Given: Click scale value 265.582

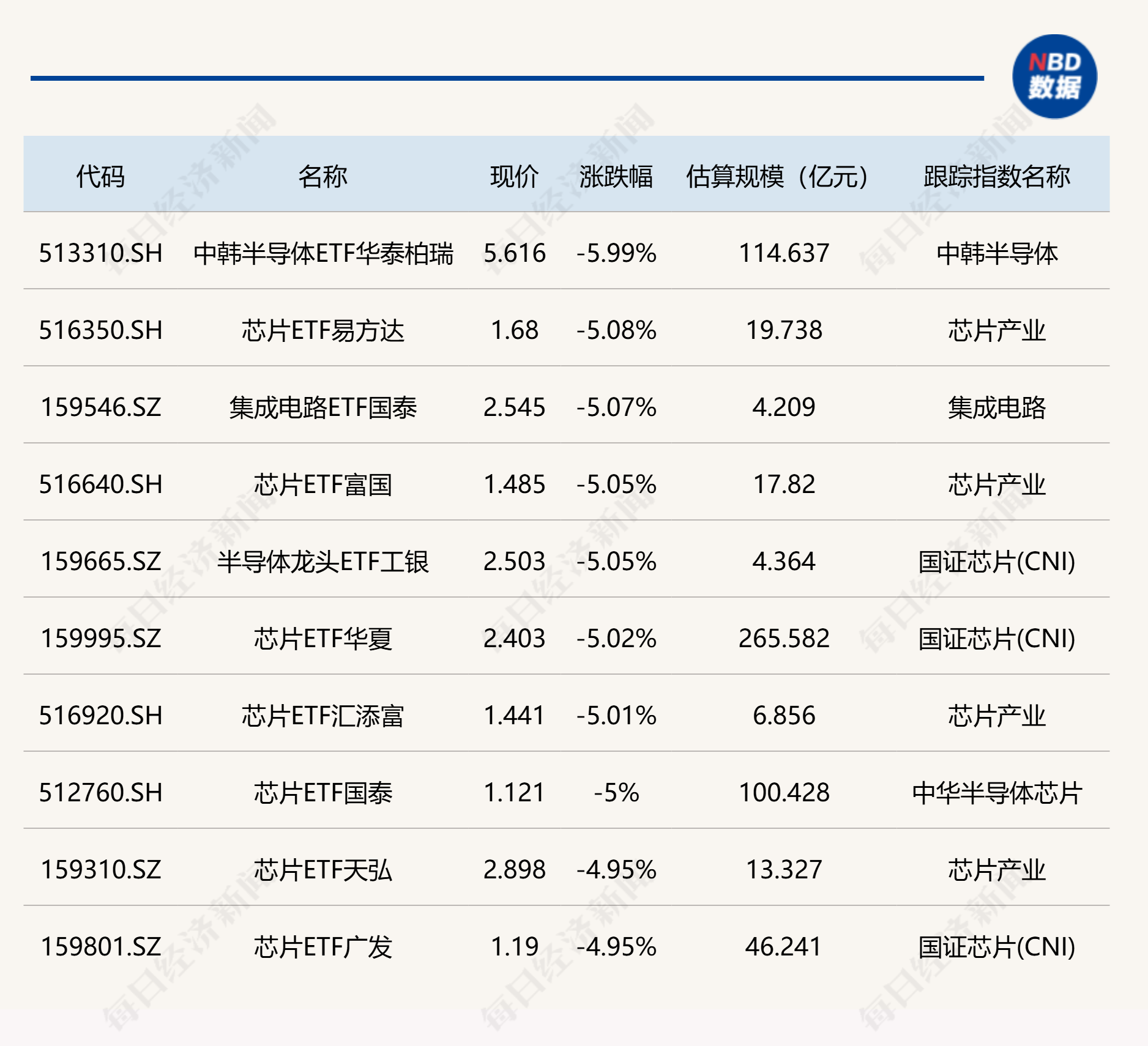Looking at the screenshot, I should (784, 639).
